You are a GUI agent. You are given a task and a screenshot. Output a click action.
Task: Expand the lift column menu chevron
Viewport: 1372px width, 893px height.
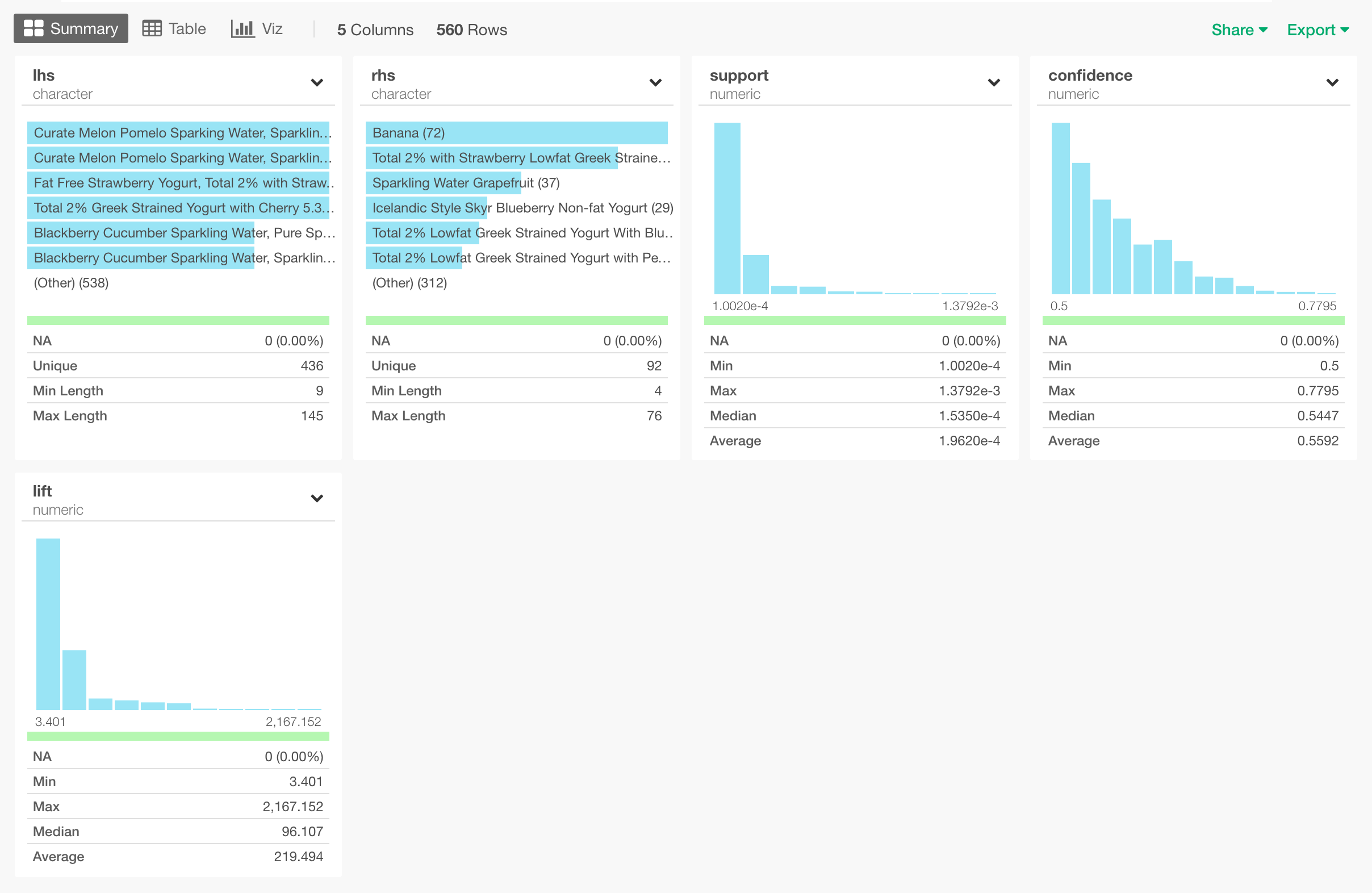(316, 498)
